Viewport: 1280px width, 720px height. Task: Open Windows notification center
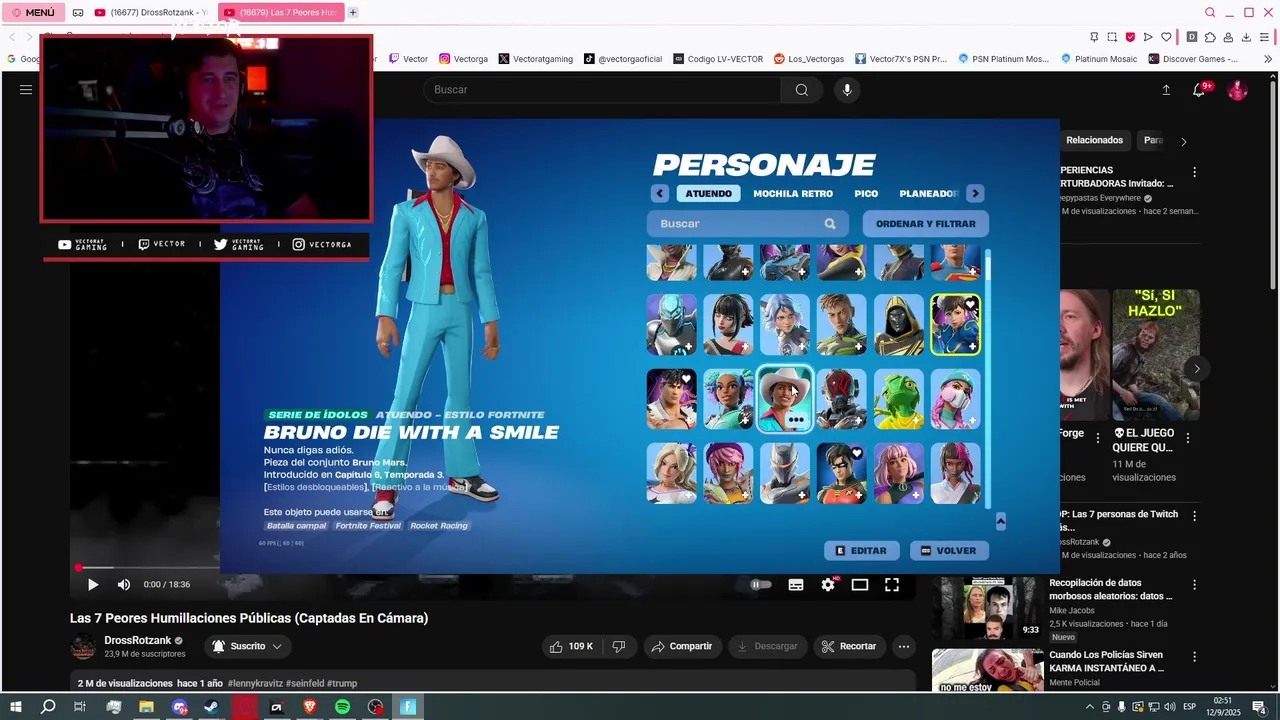(x=1260, y=707)
